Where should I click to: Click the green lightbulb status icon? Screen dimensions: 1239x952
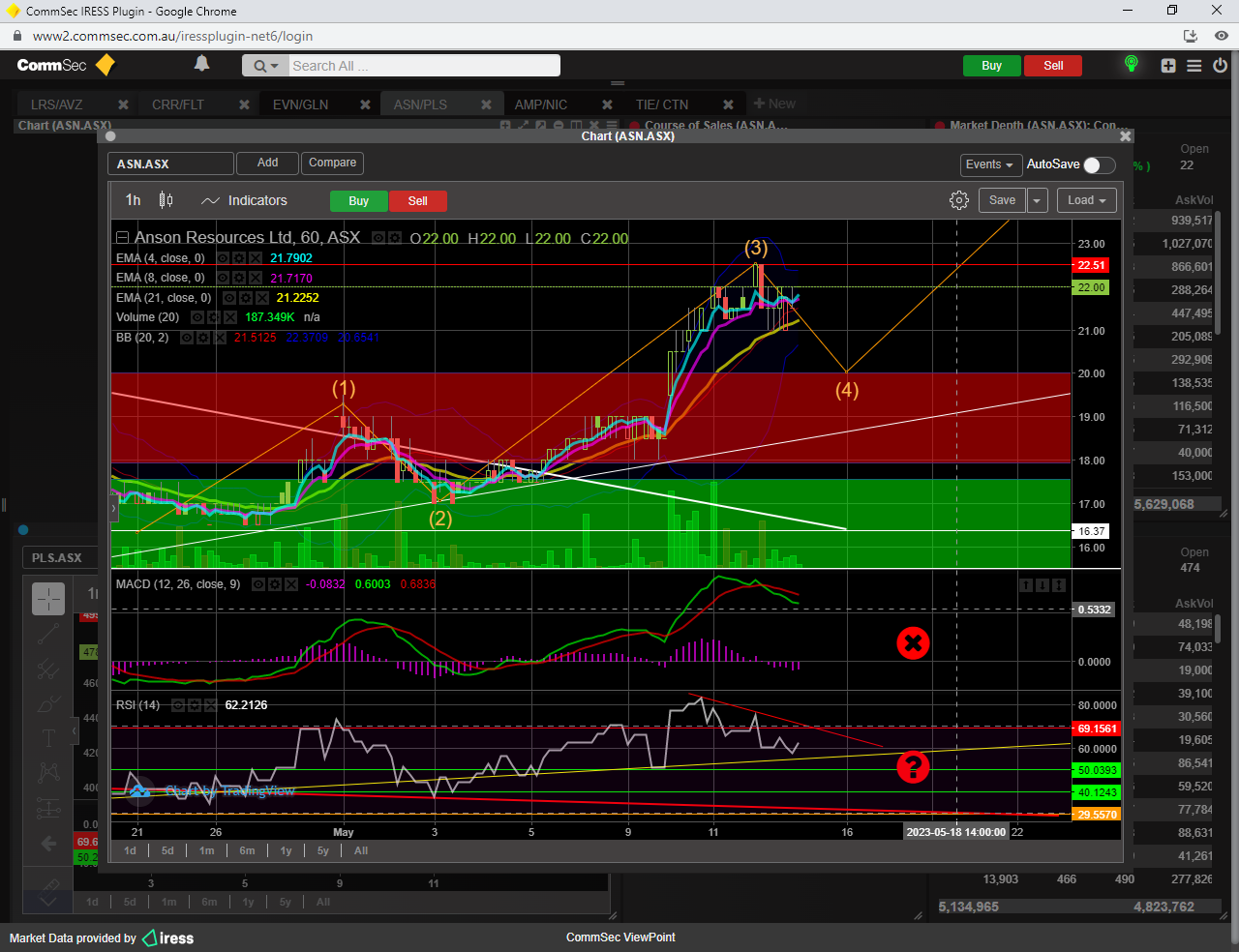(x=1131, y=64)
